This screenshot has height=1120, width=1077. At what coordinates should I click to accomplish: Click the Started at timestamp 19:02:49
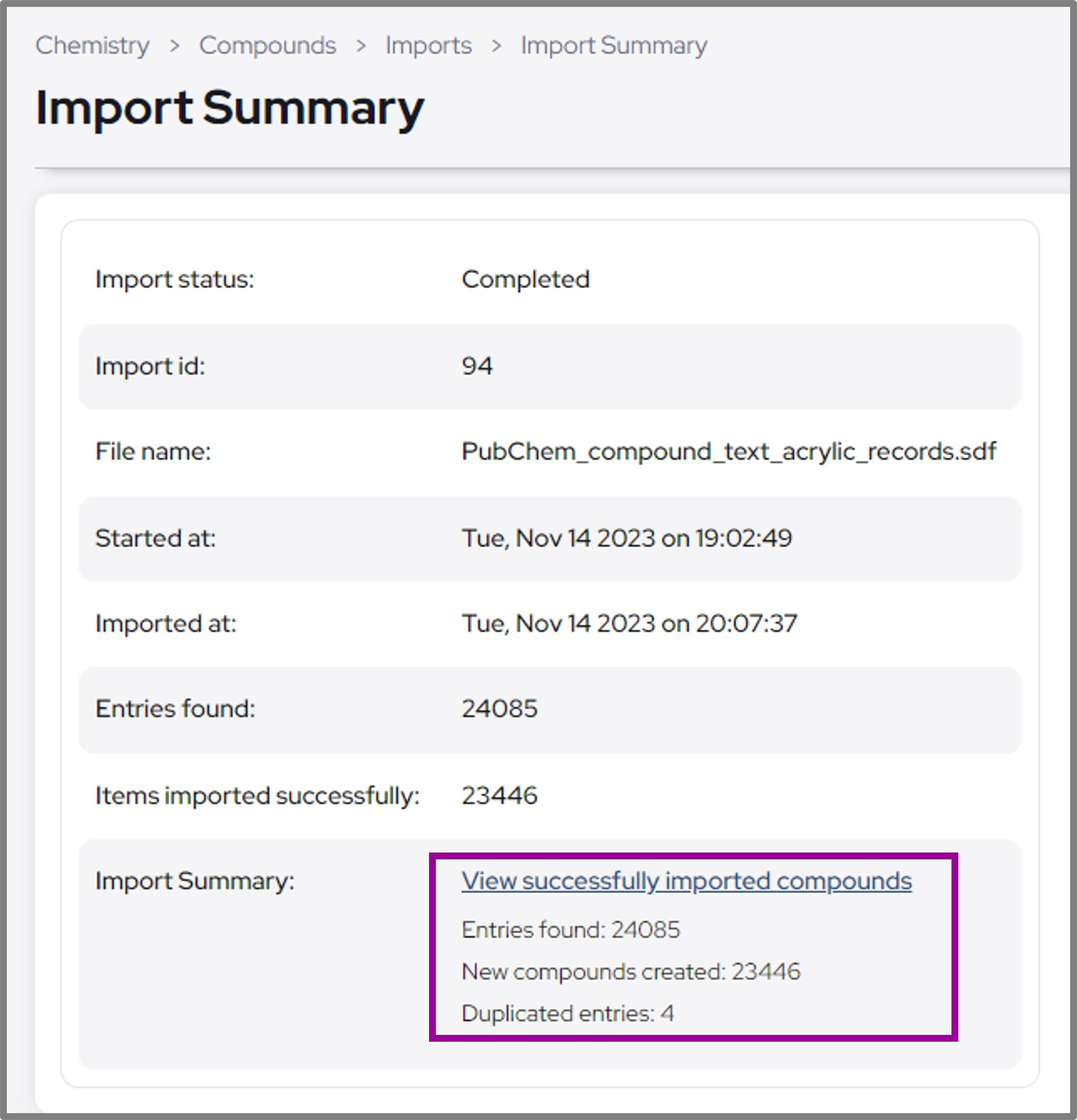coord(626,538)
